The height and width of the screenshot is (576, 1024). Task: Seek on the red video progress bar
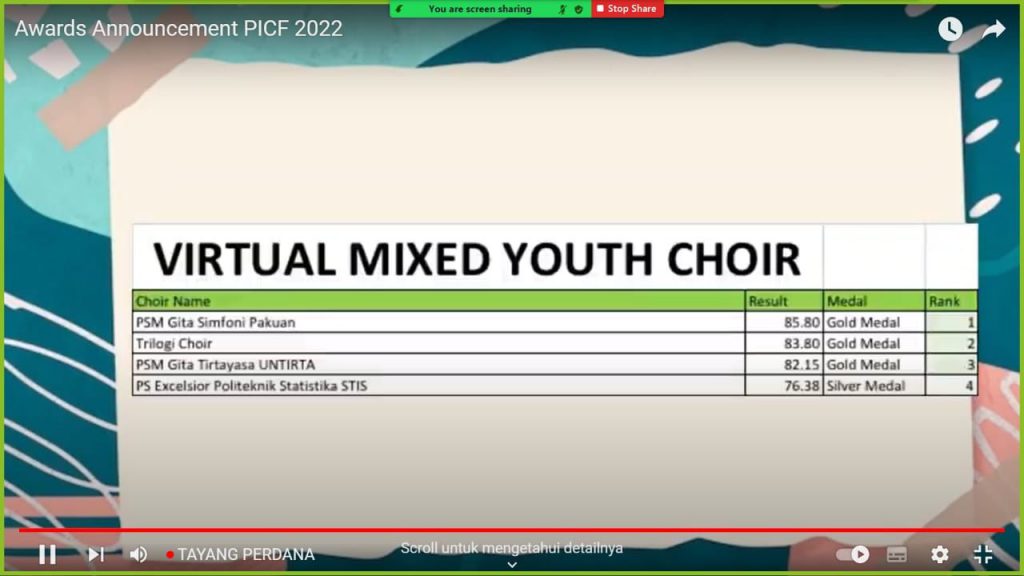click(500, 530)
